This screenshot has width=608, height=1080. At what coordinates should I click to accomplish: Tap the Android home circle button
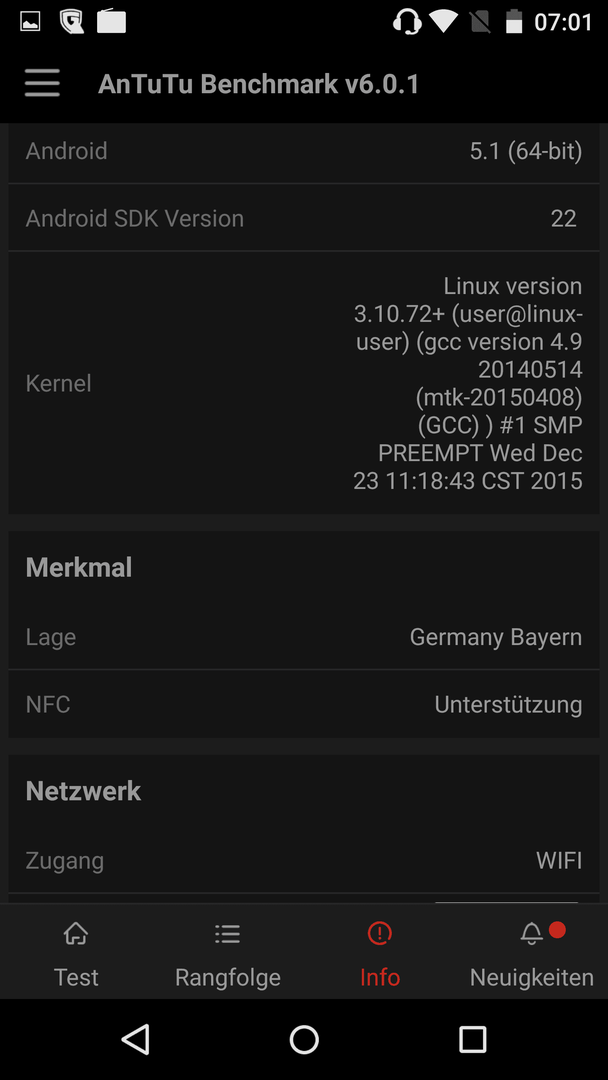(x=304, y=1039)
